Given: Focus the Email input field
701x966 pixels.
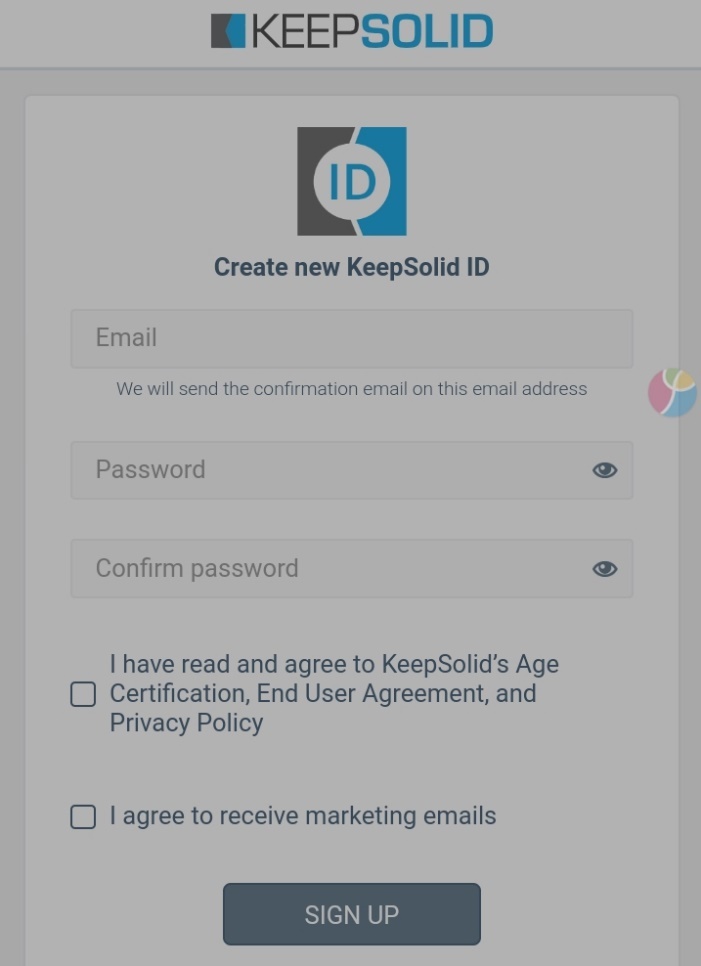Looking at the screenshot, I should point(352,339).
